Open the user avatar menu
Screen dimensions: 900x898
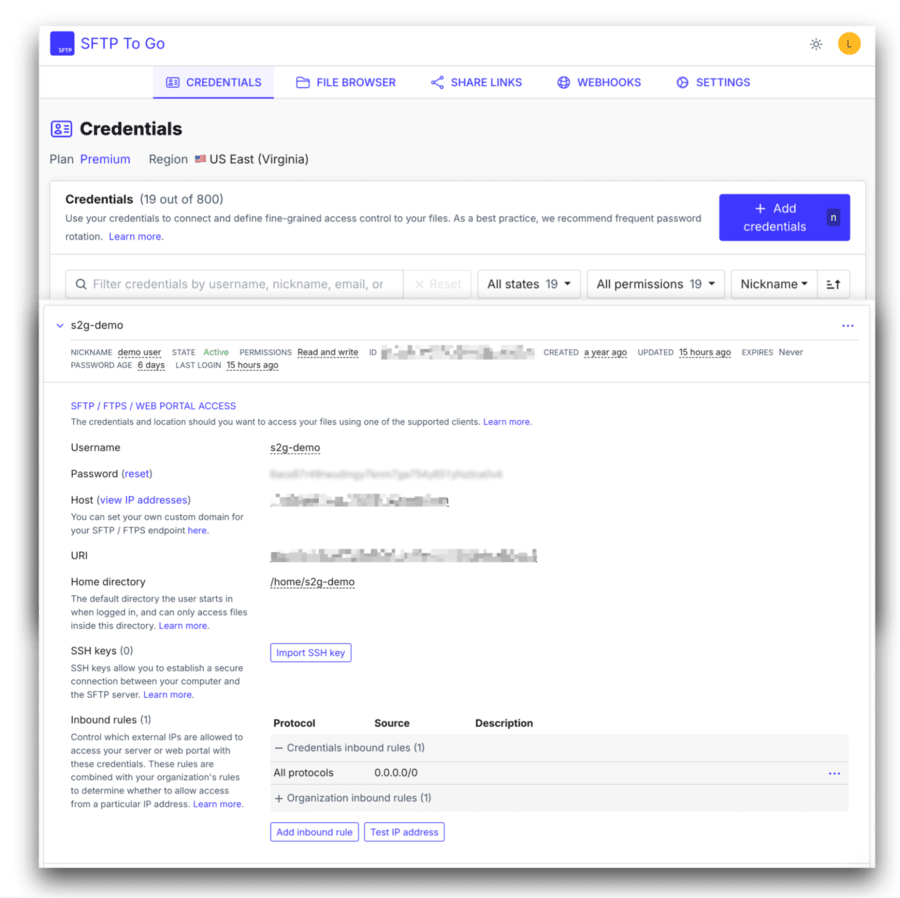pos(849,43)
